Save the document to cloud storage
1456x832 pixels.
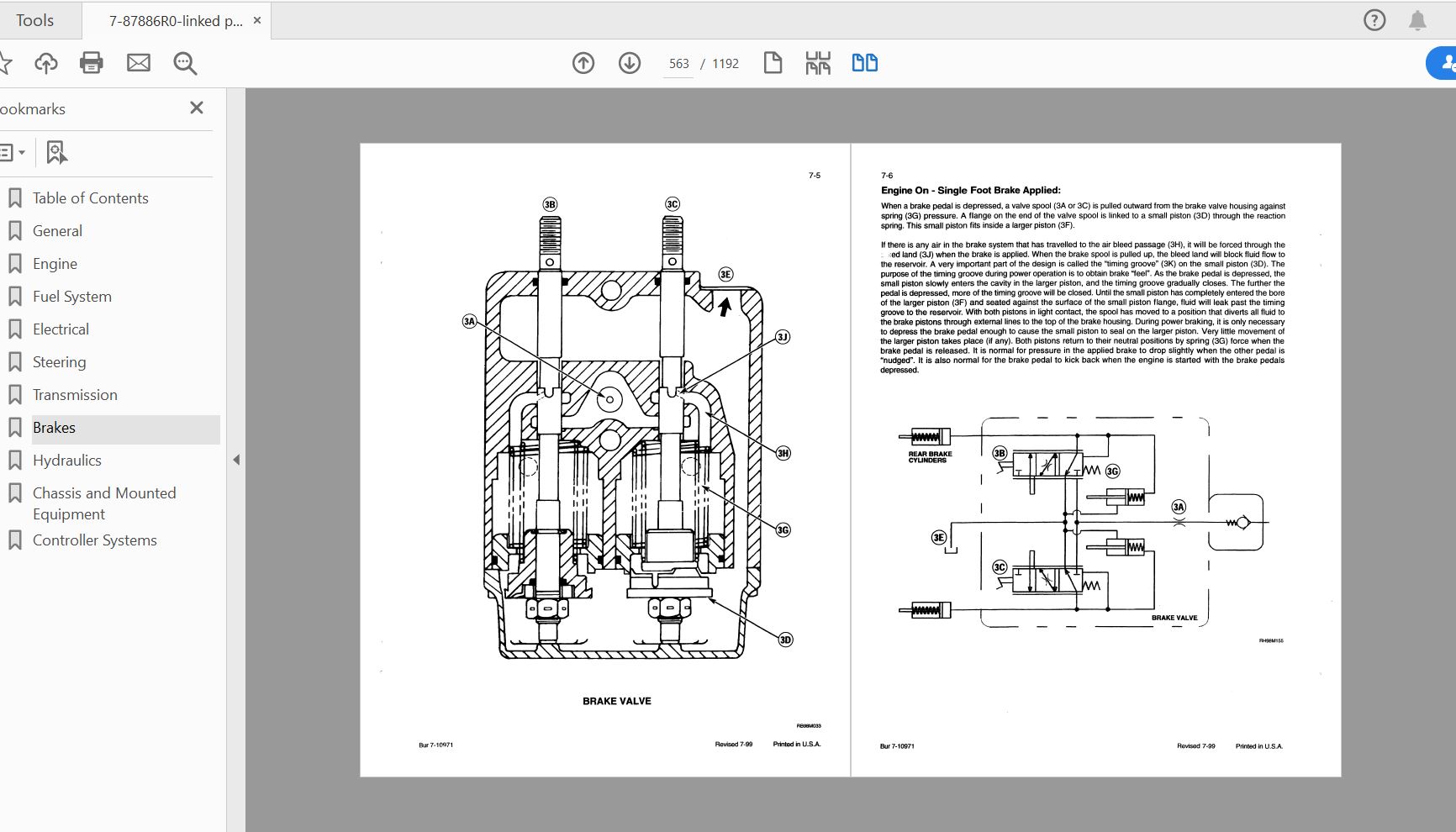point(46,63)
